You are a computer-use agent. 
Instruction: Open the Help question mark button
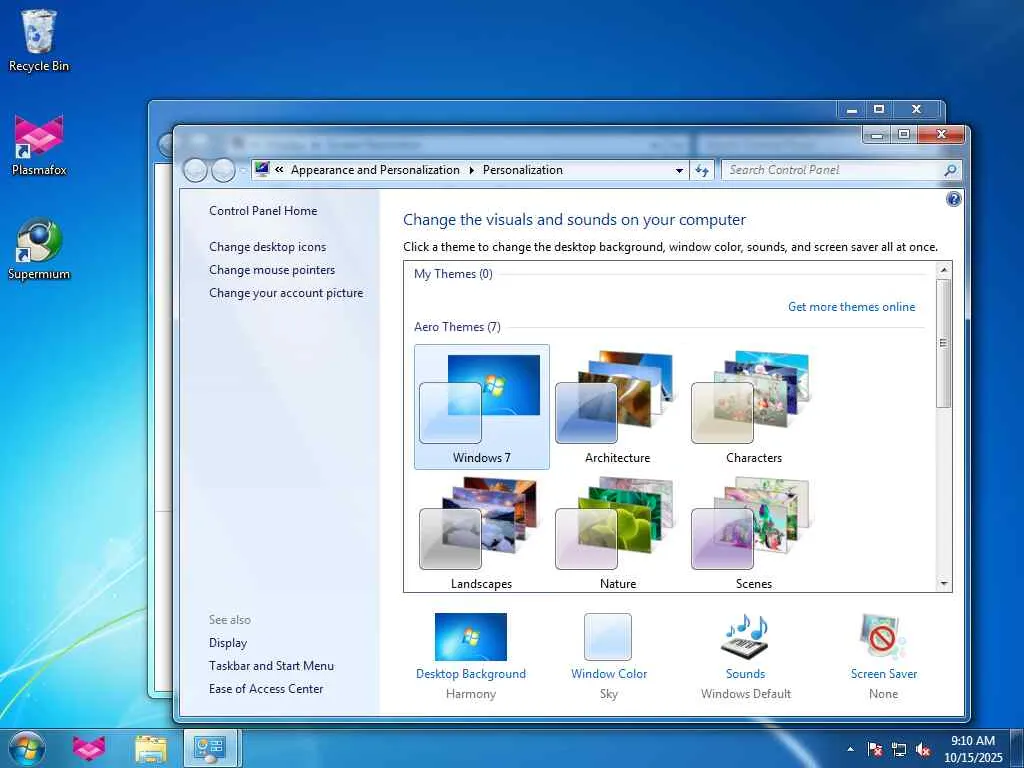pos(953,199)
